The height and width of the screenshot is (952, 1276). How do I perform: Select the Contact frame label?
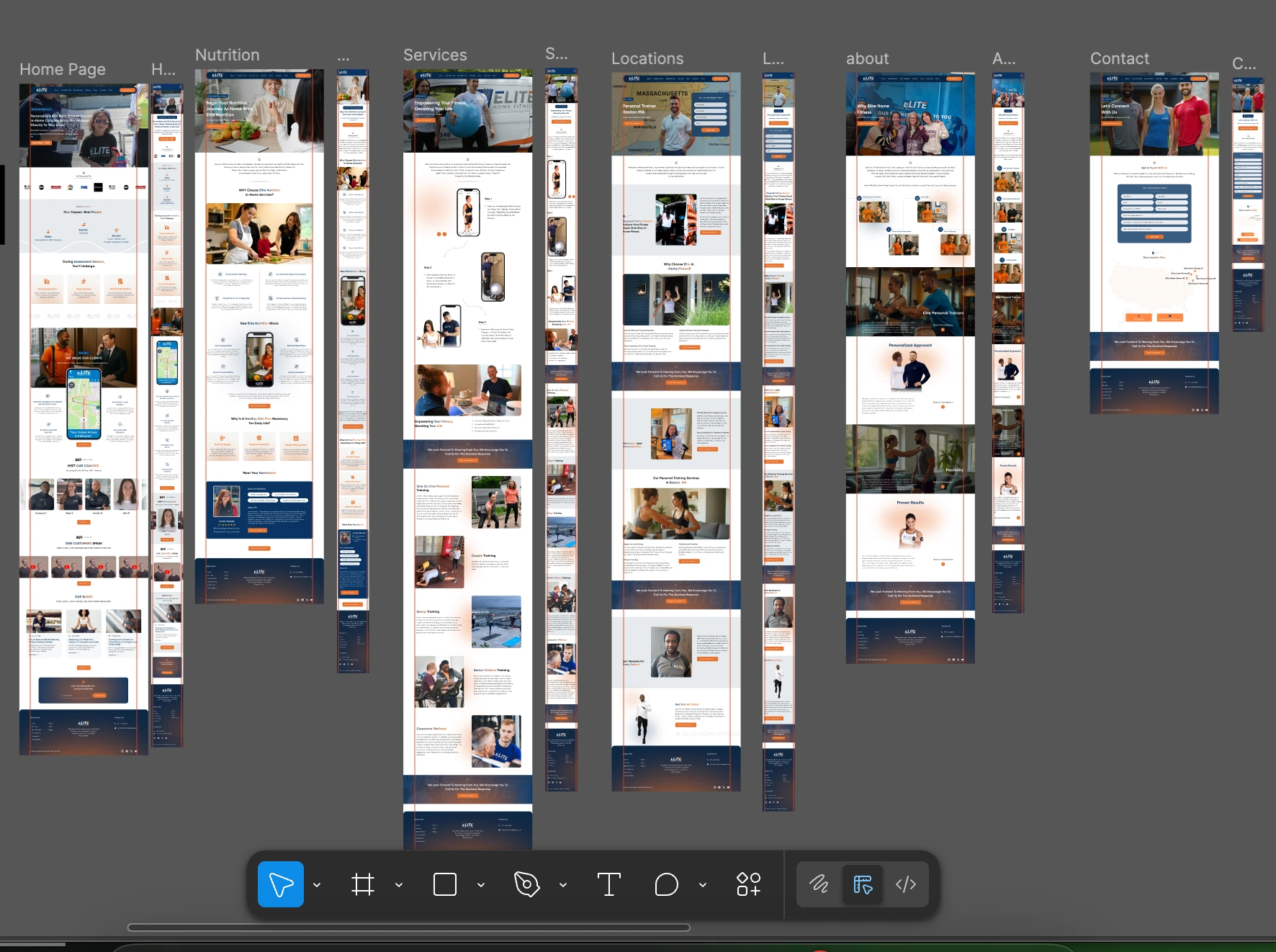click(x=1120, y=58)
